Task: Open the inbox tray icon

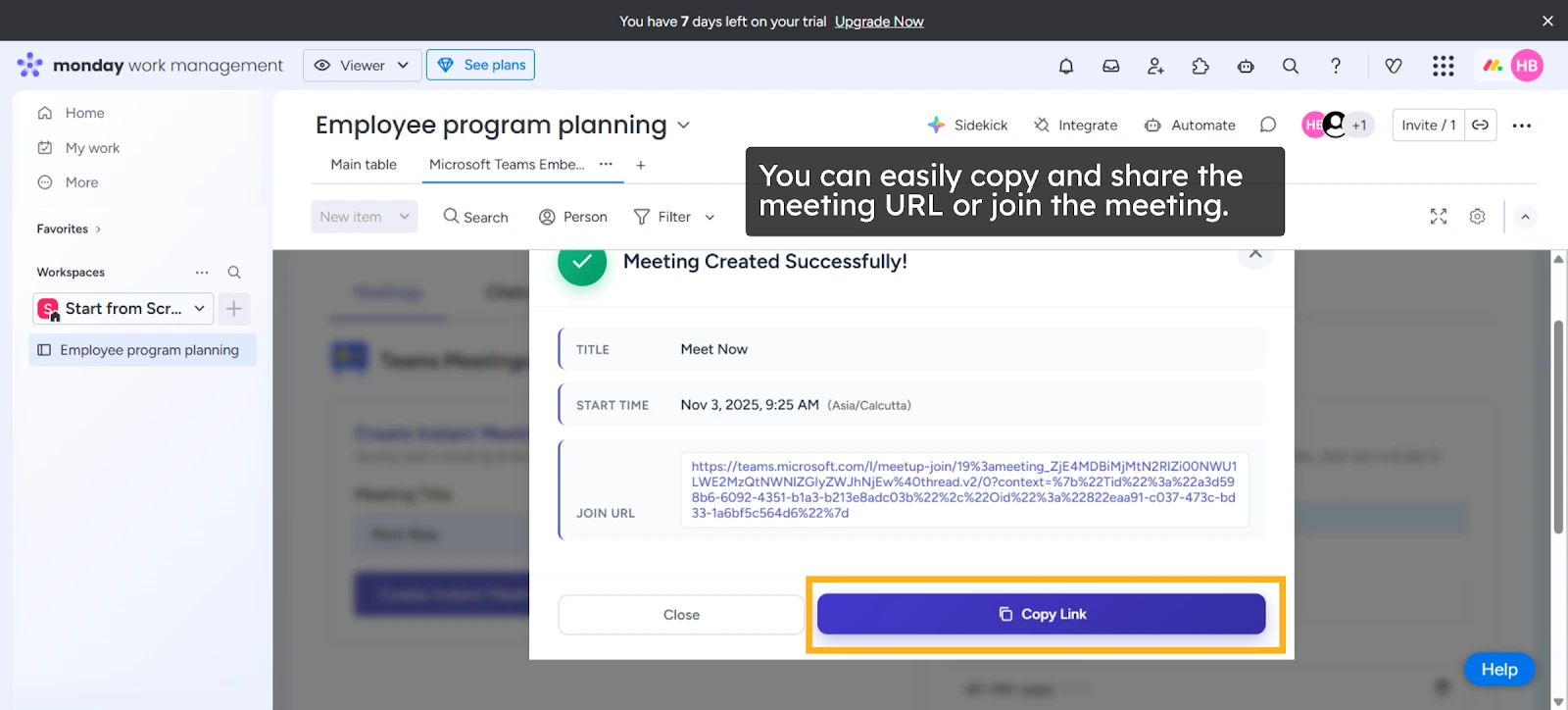Action: tap(1110, 66)
